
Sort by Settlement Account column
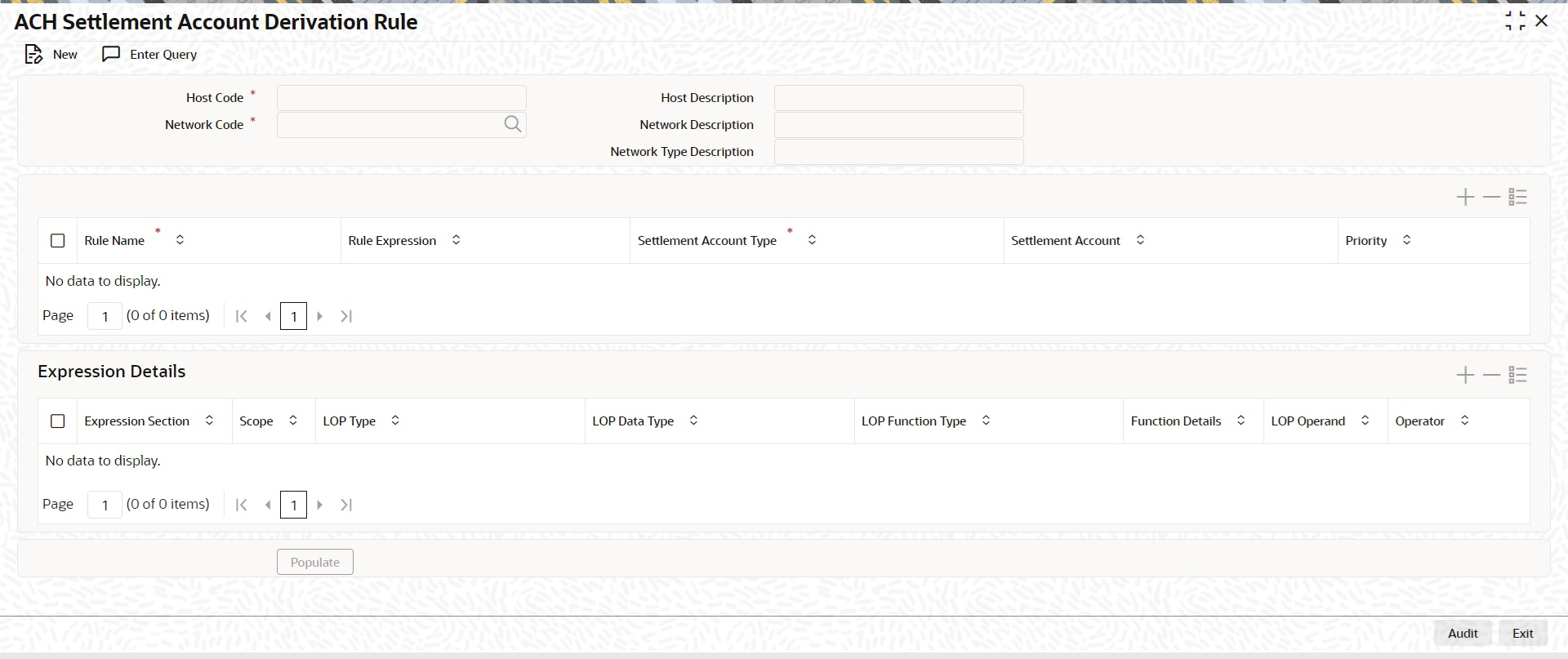(1141, 240)
